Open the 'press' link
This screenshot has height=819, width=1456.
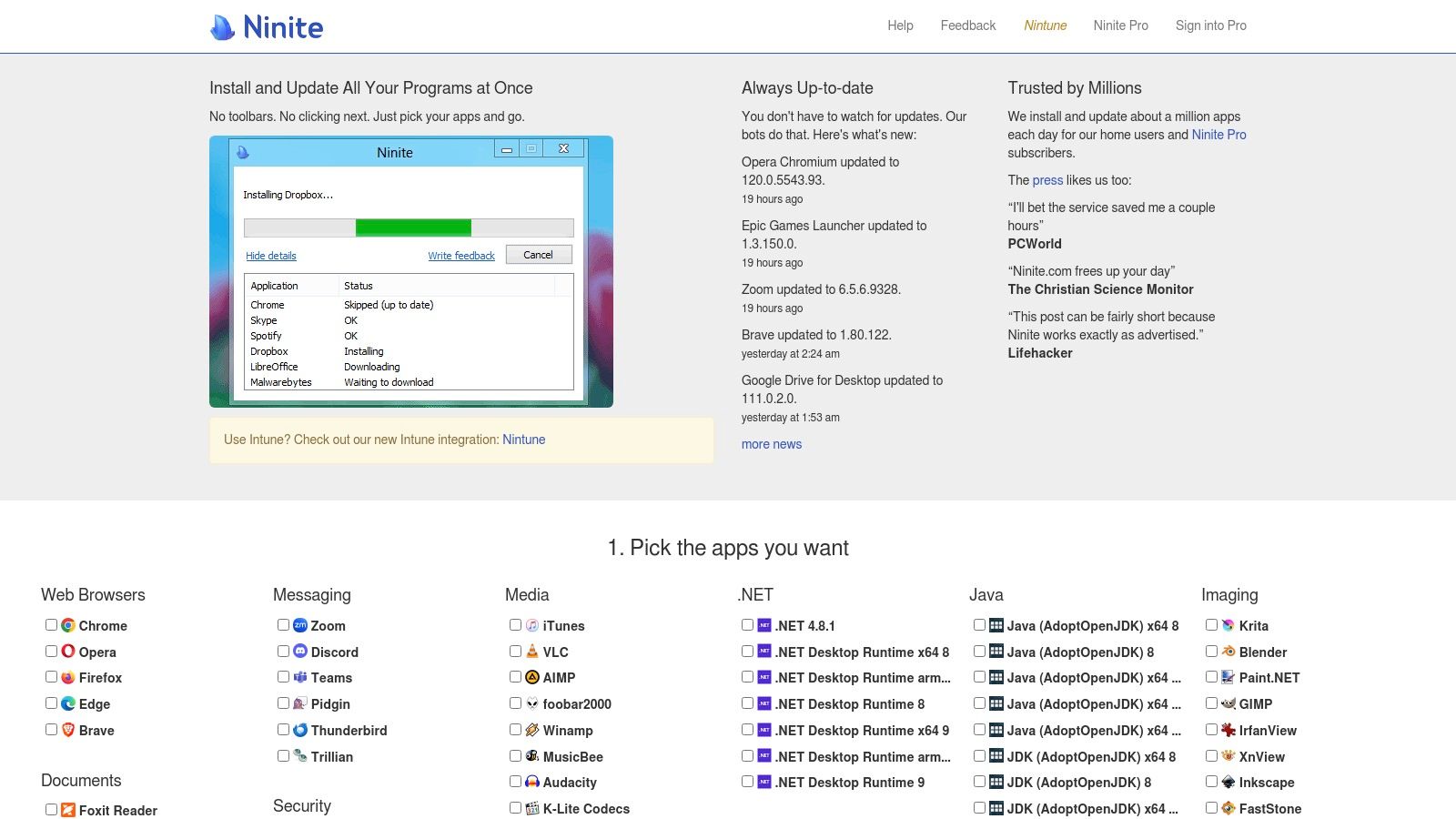[x=1047, y=180]
